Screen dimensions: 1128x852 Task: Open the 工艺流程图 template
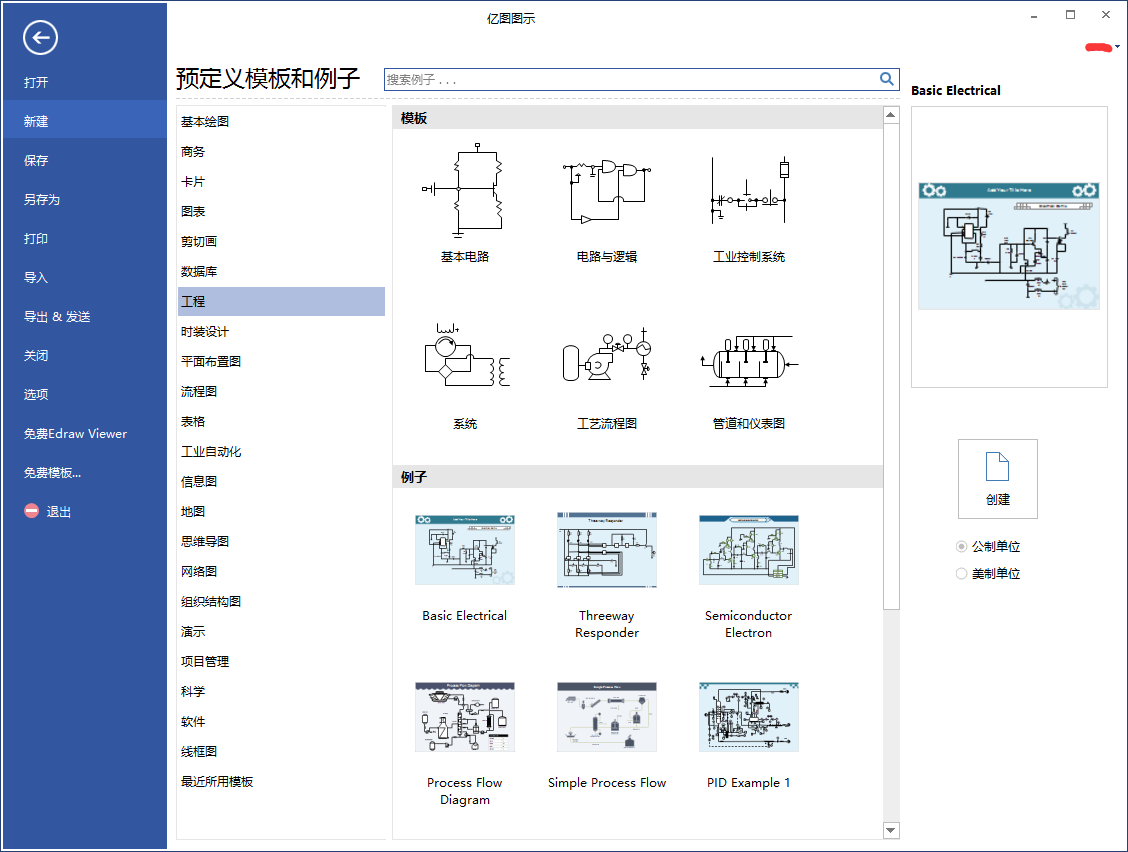tap(606, 358)
